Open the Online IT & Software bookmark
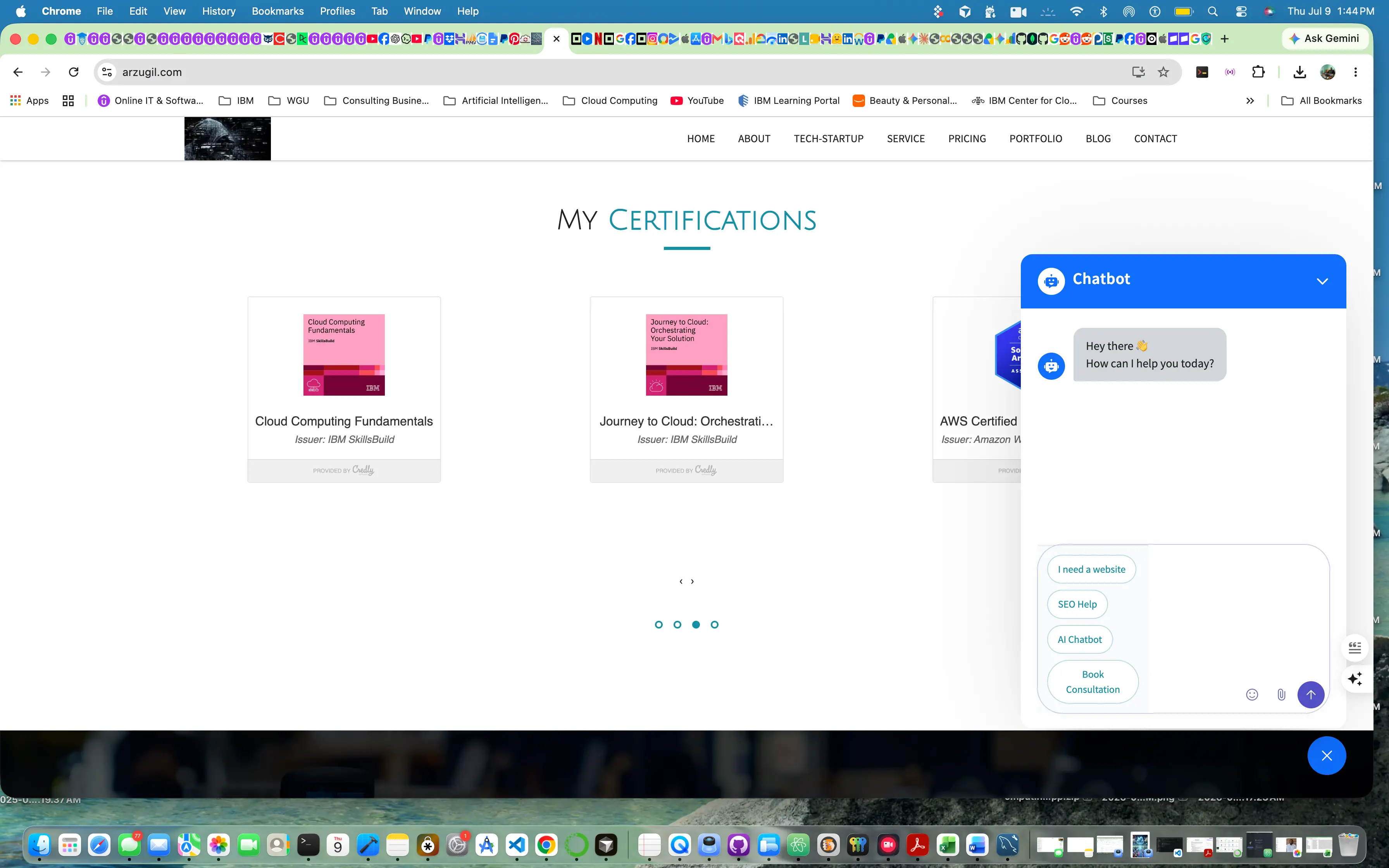 [150, 100]
